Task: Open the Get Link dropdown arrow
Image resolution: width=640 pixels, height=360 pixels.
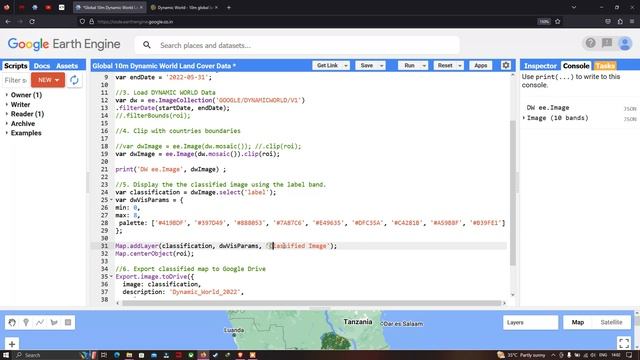Action: point(346,66)
